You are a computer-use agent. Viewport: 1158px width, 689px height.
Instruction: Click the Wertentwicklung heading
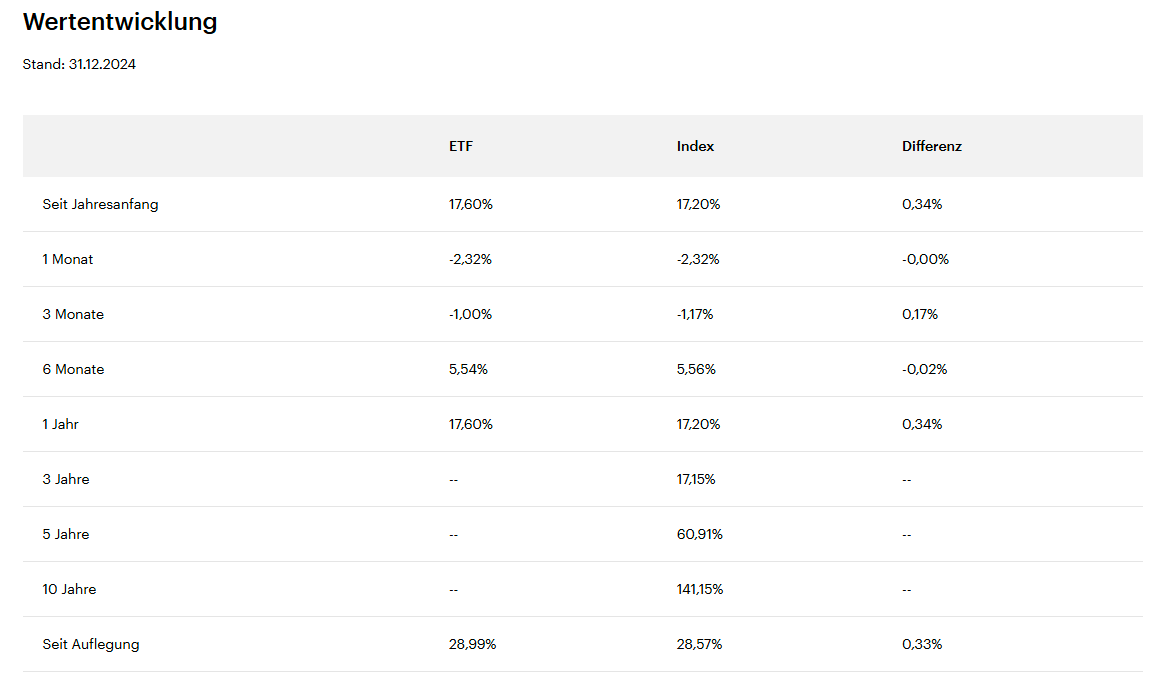tap(120, 22)
